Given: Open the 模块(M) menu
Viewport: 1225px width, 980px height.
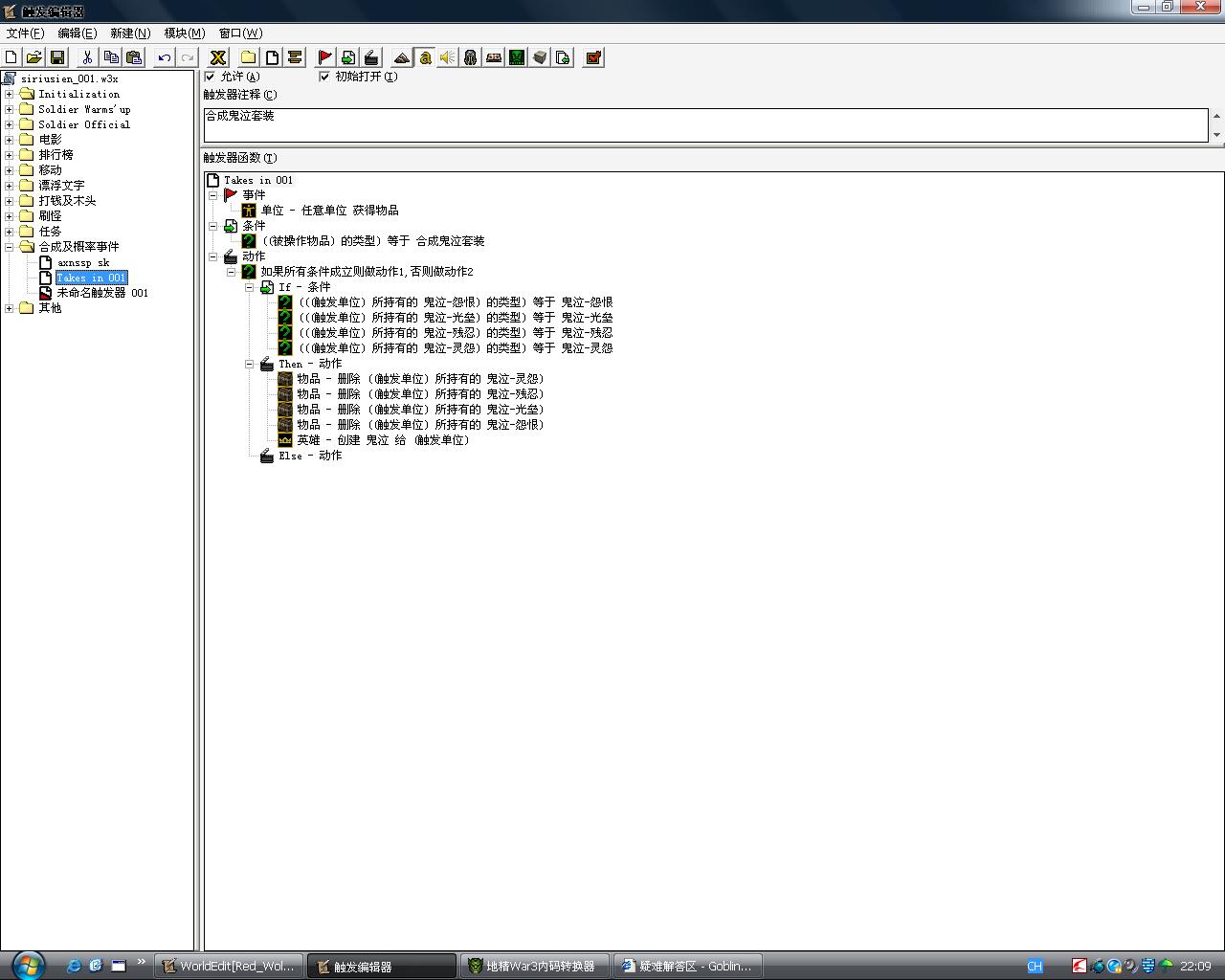Looking at the screenshot, I should pyautogui.click(x=184, y=33).
